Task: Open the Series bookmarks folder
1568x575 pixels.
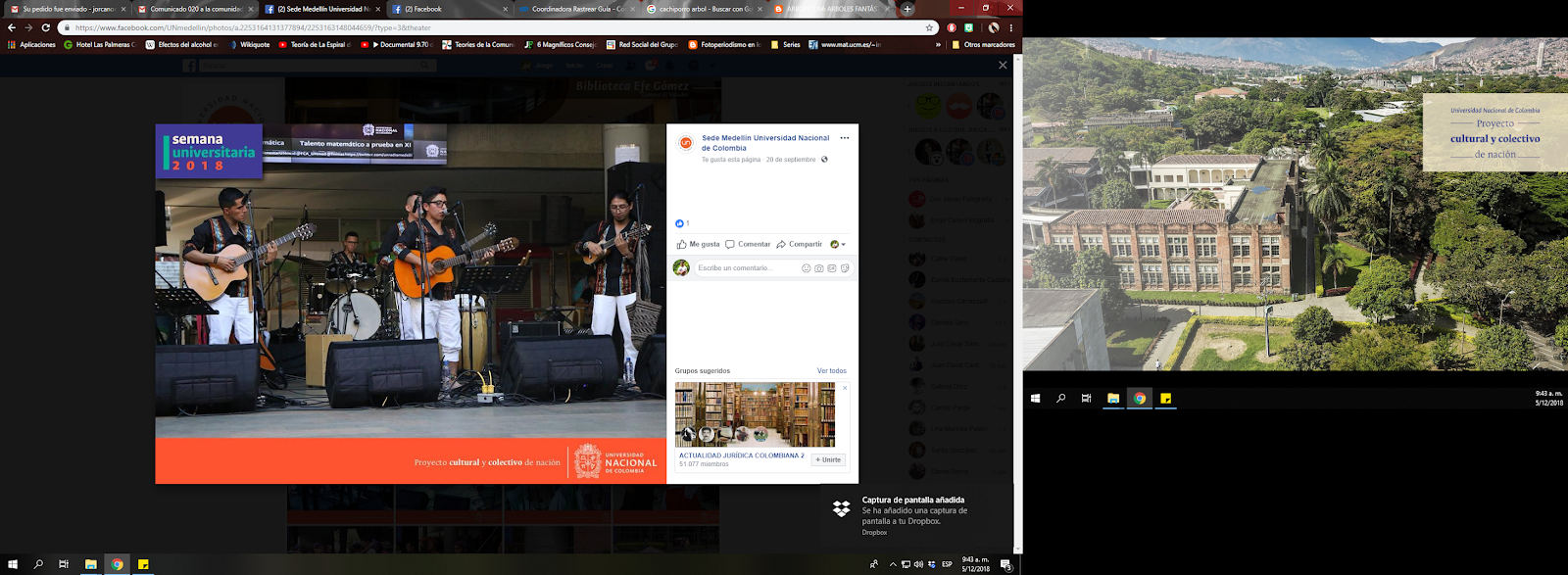Action: [785, 44]
